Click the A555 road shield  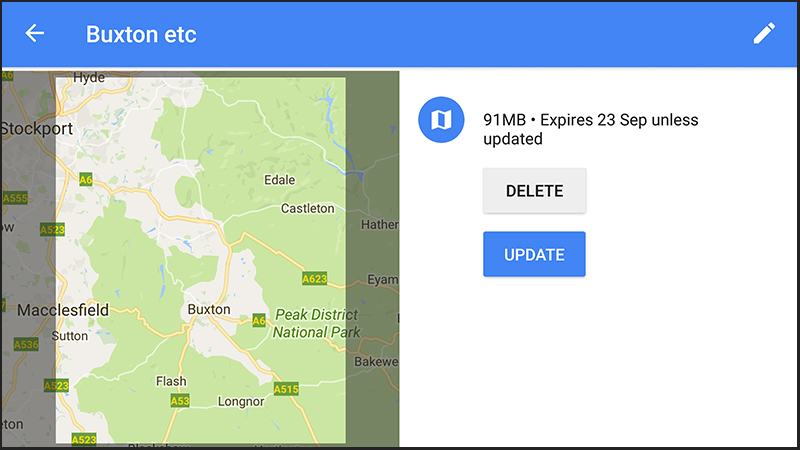pos(15,198)
